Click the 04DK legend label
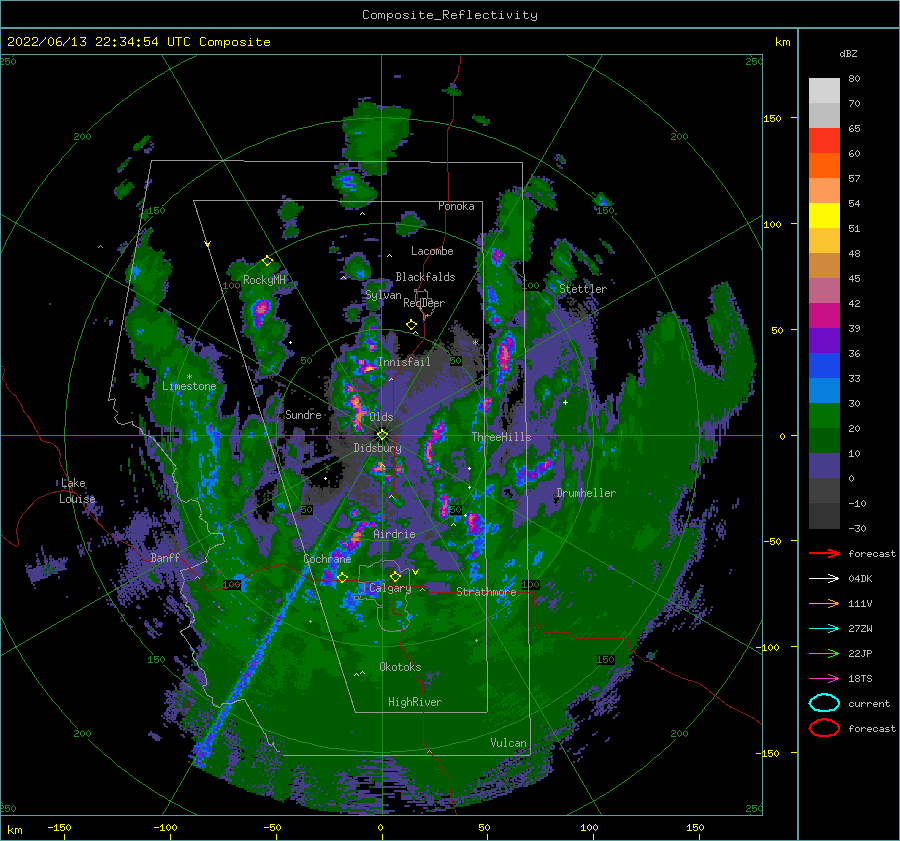900x841 pixels. tap(860, 579)
